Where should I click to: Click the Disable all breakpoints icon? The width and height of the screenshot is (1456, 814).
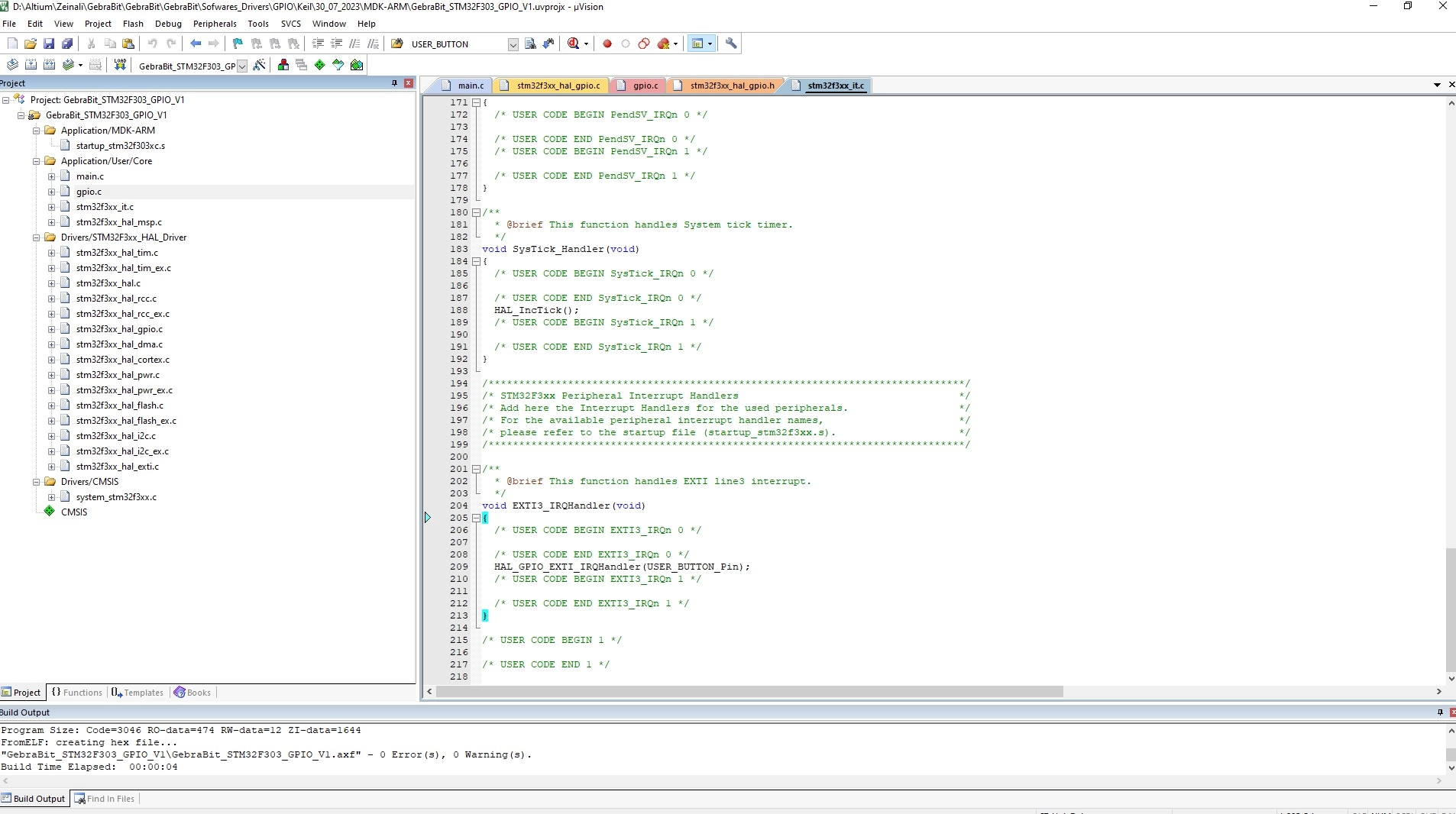point(644,44)
